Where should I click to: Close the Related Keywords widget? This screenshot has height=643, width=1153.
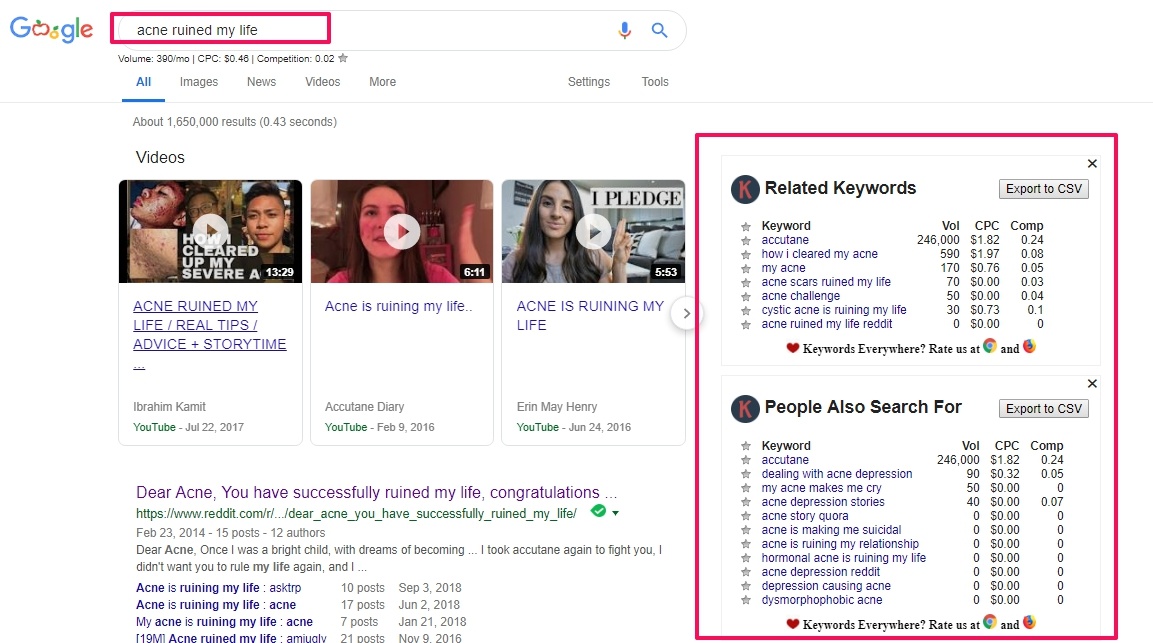(1092, 163)
